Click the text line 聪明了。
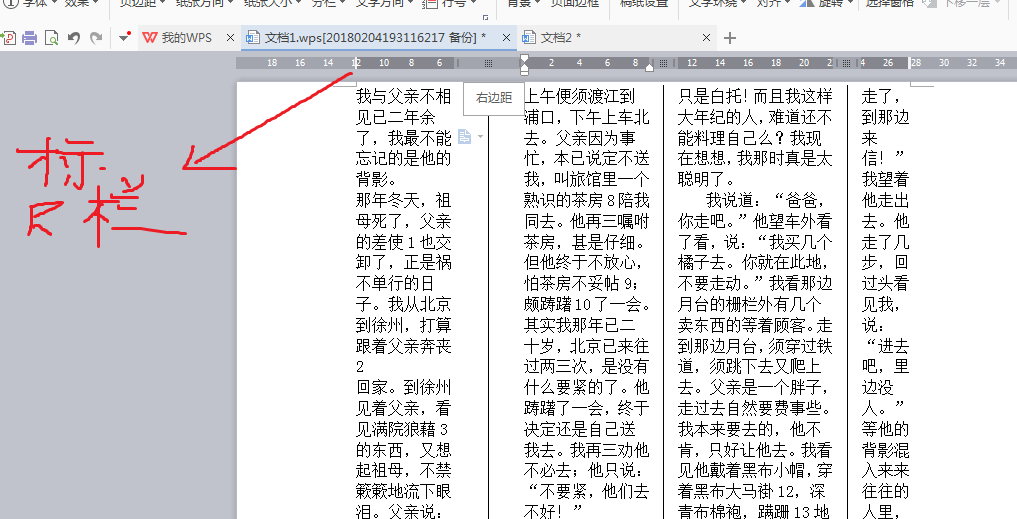This screenshot has width=1017, height=519. coord(706,179)
